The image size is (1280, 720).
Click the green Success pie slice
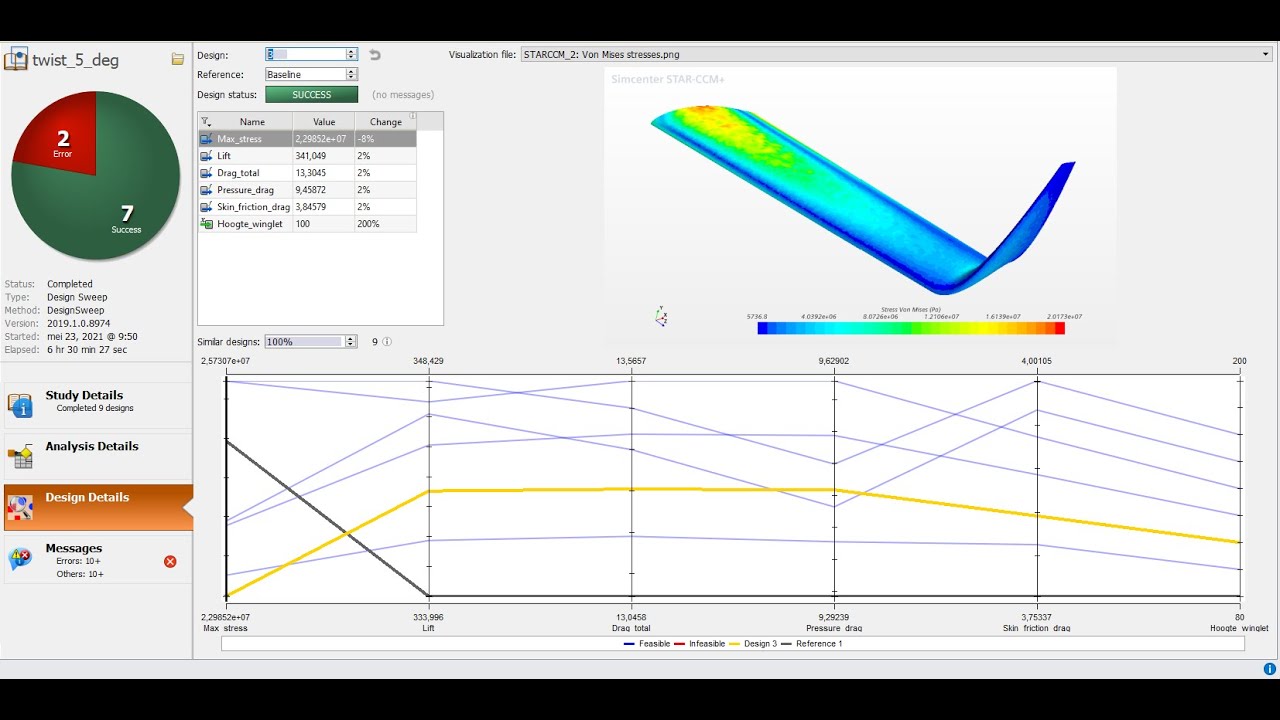[120, 200]
